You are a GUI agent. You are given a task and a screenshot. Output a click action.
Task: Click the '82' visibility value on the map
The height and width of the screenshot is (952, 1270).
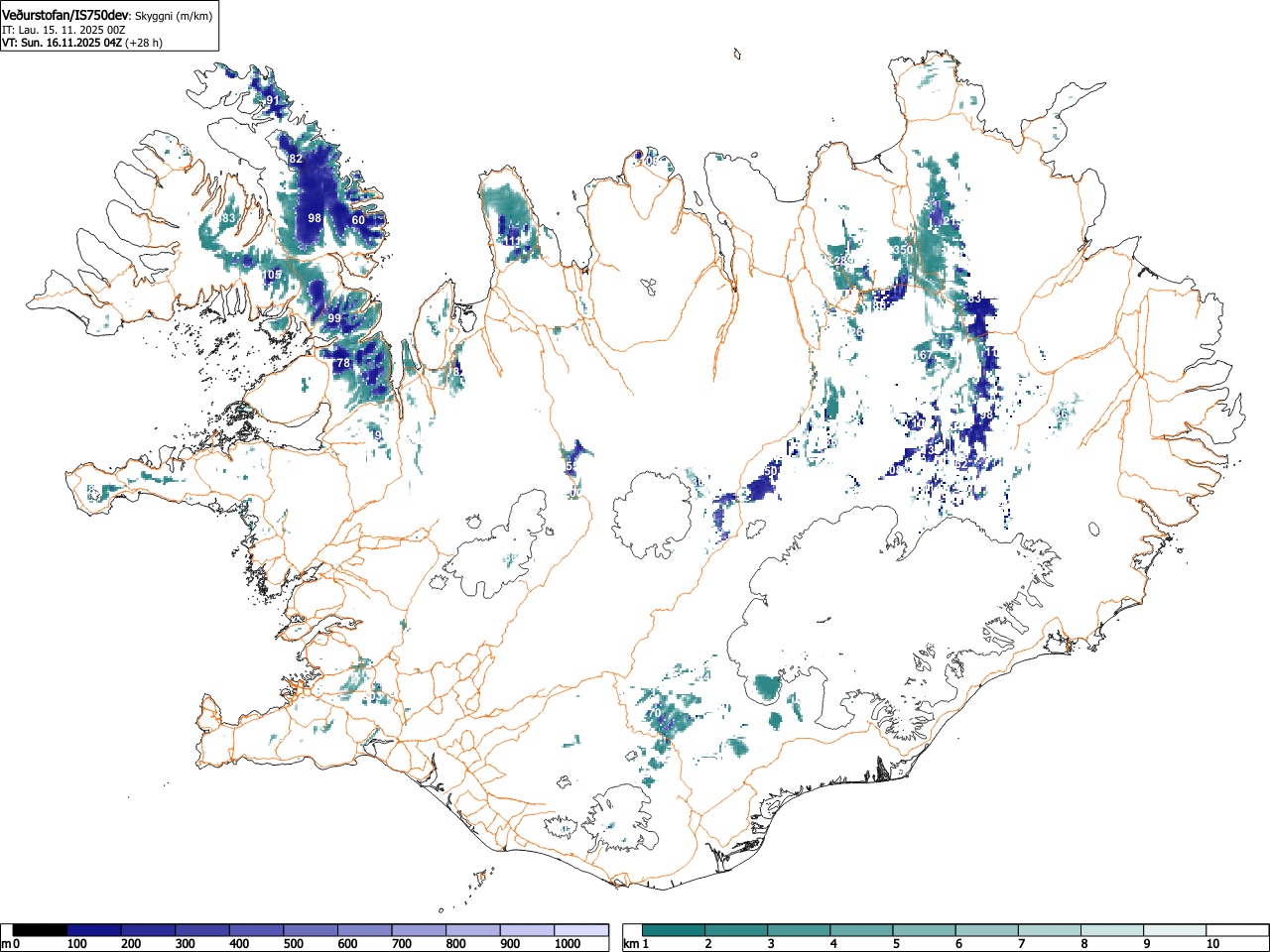(296, 159)
